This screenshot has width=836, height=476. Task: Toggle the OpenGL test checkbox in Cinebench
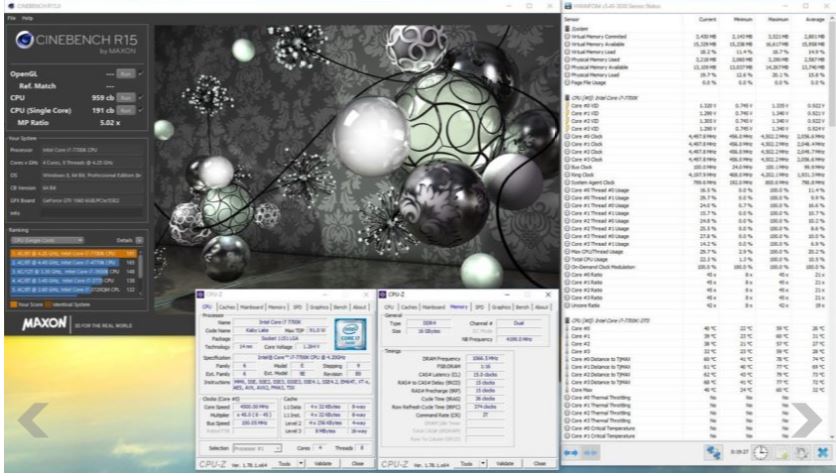point(140,74)
